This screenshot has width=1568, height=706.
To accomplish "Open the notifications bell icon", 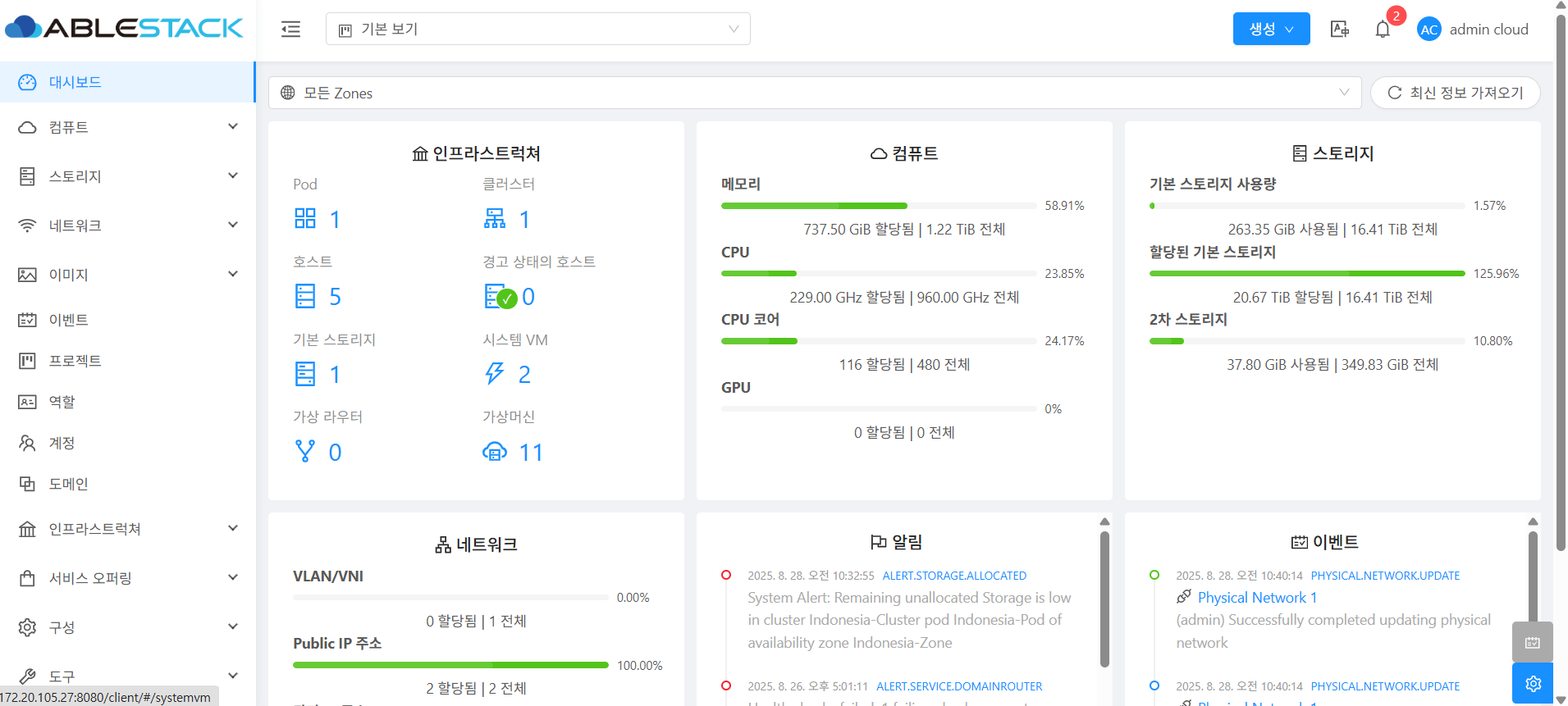I will 1383,30.
